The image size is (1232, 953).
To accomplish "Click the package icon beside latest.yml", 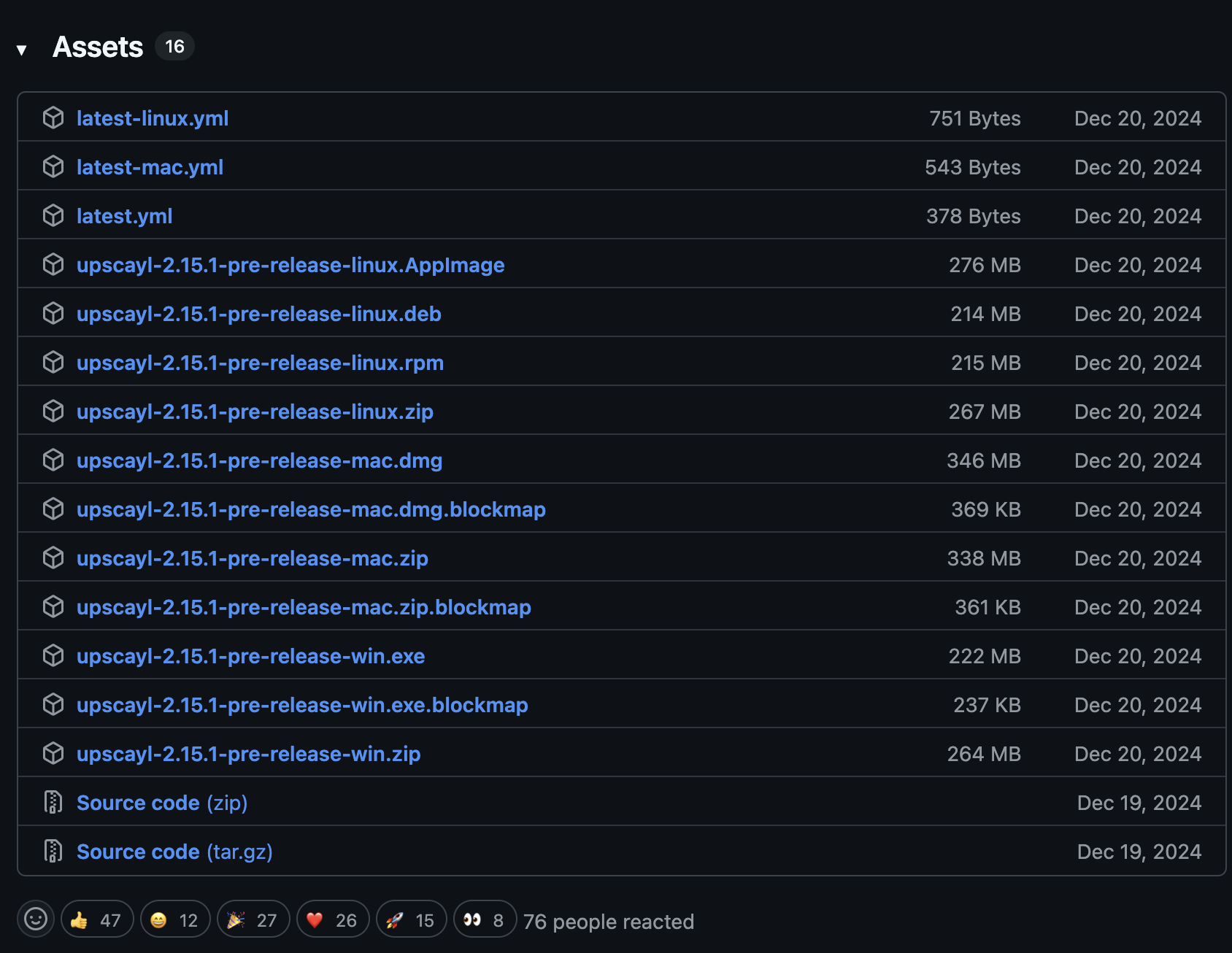I will pyautogui.click(x=53, y=215).
